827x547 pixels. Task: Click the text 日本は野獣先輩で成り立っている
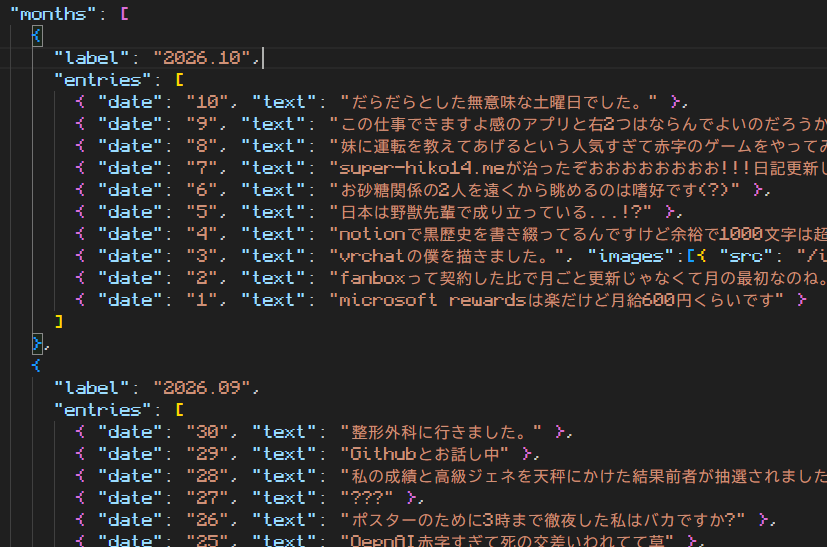491,212
